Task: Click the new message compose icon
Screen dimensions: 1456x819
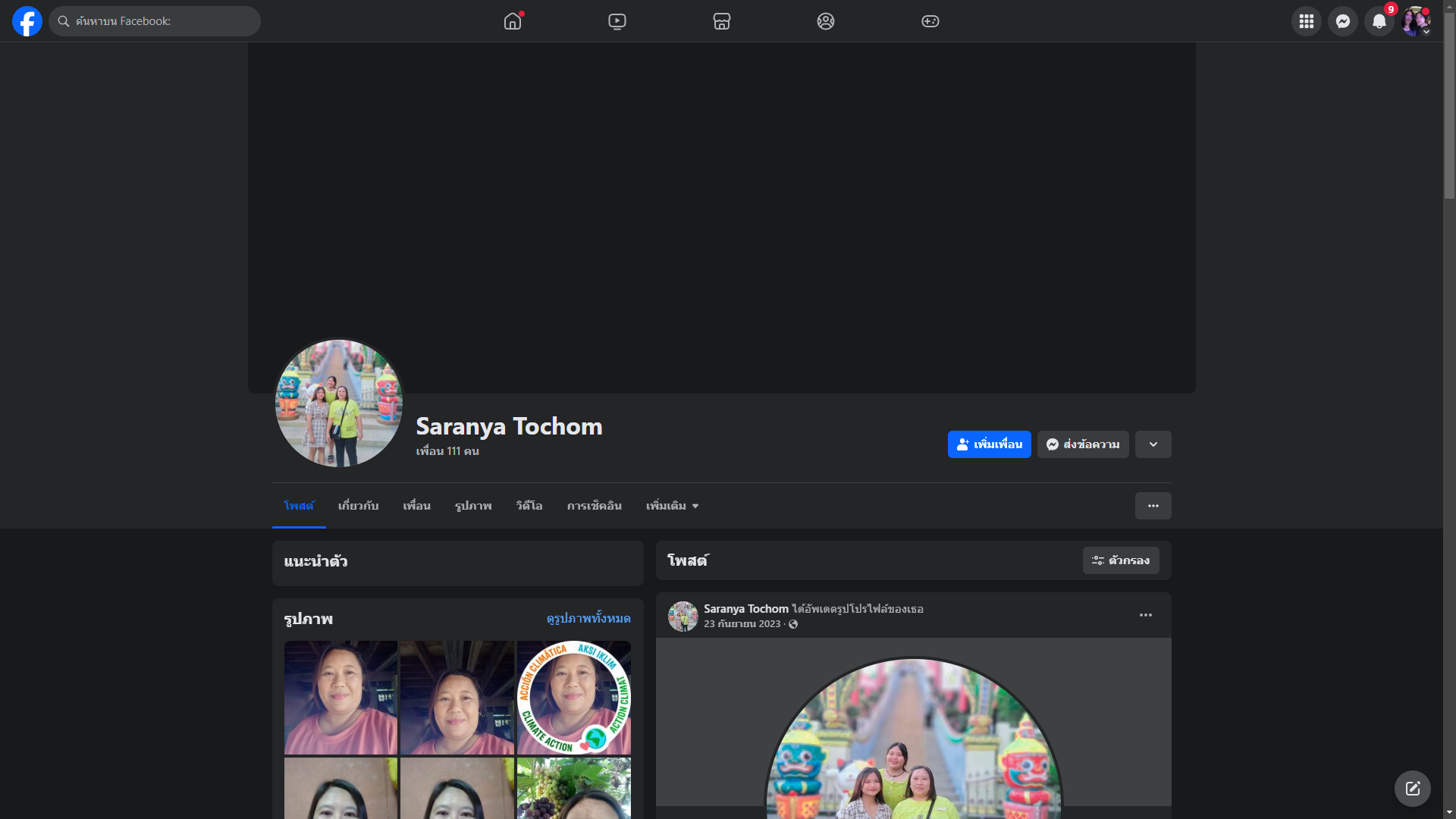Action: click(x=1412, y=789)
